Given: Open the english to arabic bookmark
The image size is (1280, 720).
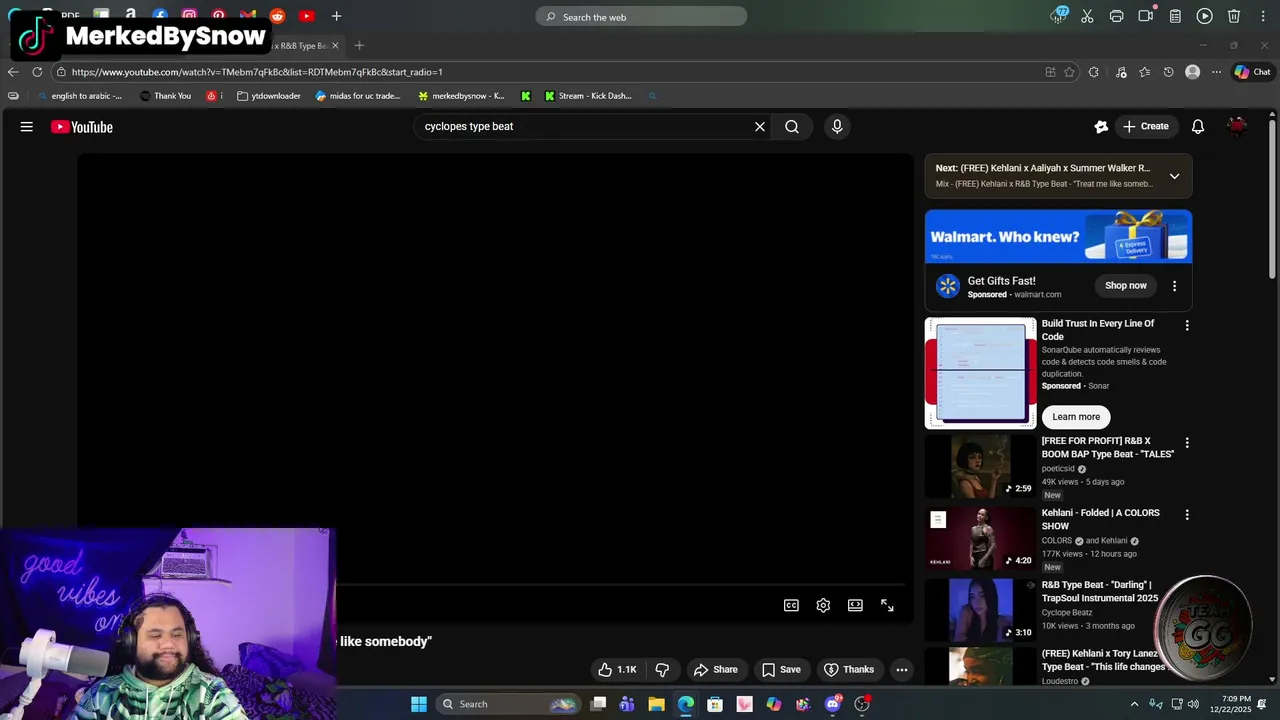Looking at the screenshot, I should [78, 96].
